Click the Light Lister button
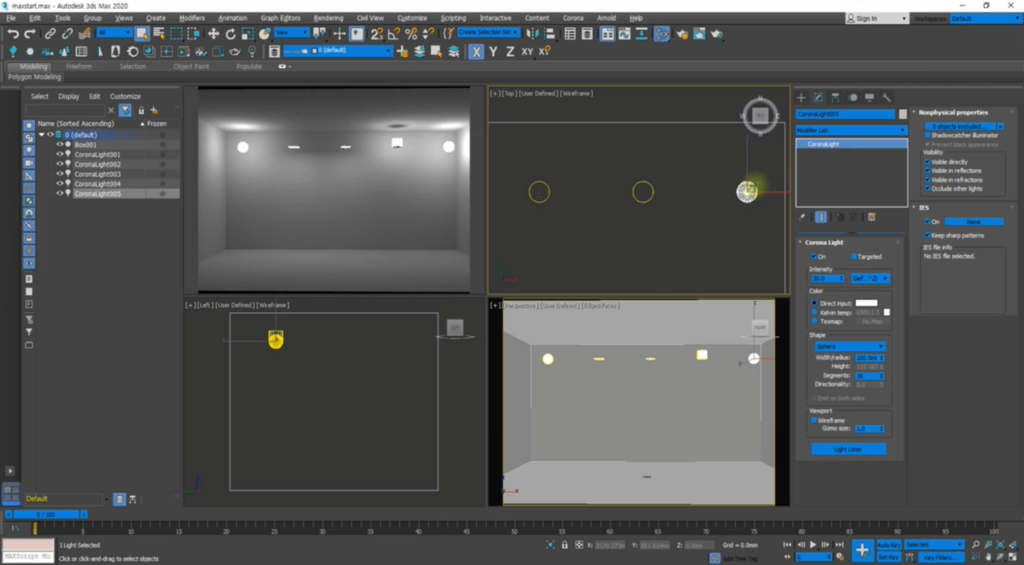 pos(846,449)
